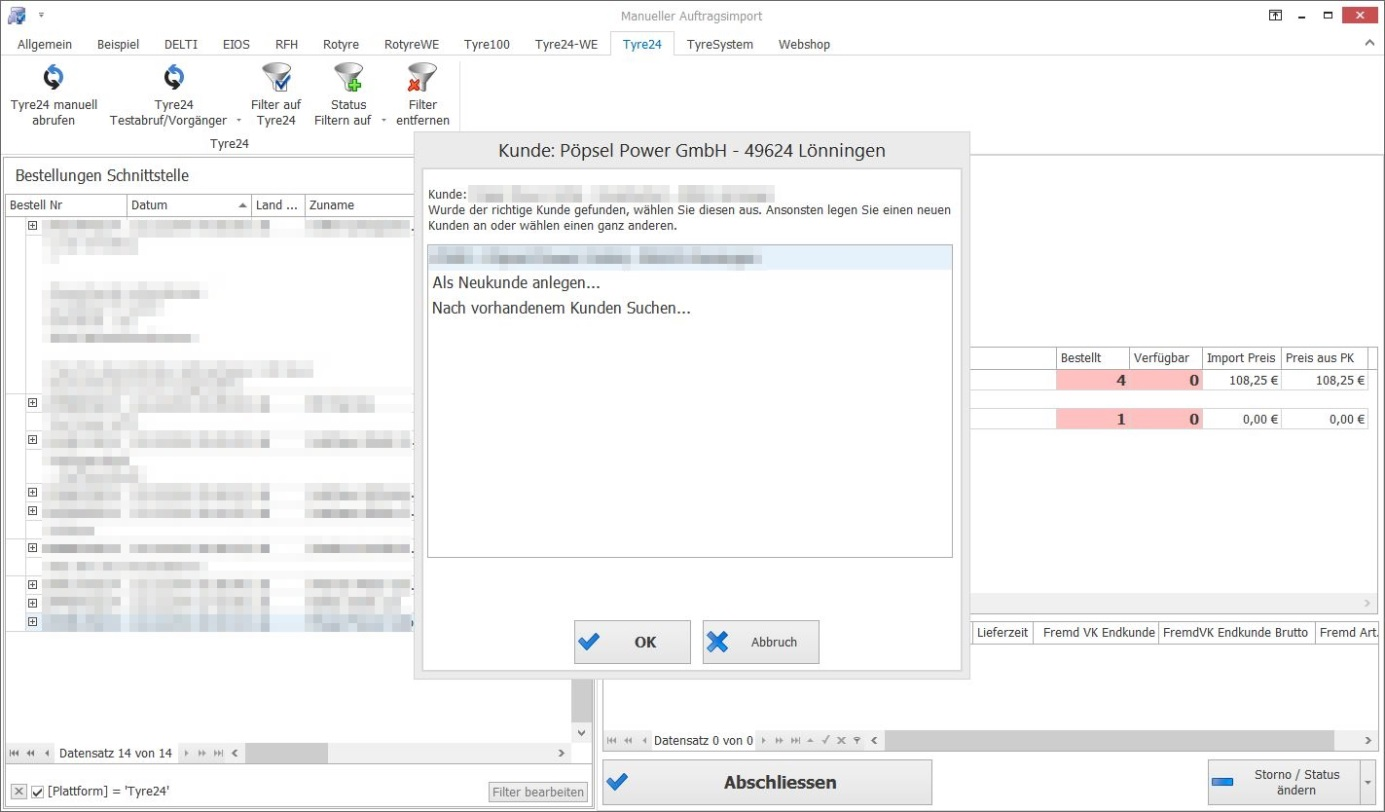Go to previous record in the Datensatz 0 von 0 navigator
Image resolution: width=1385 pixels, height=812 pixels.
pos(644,741)
